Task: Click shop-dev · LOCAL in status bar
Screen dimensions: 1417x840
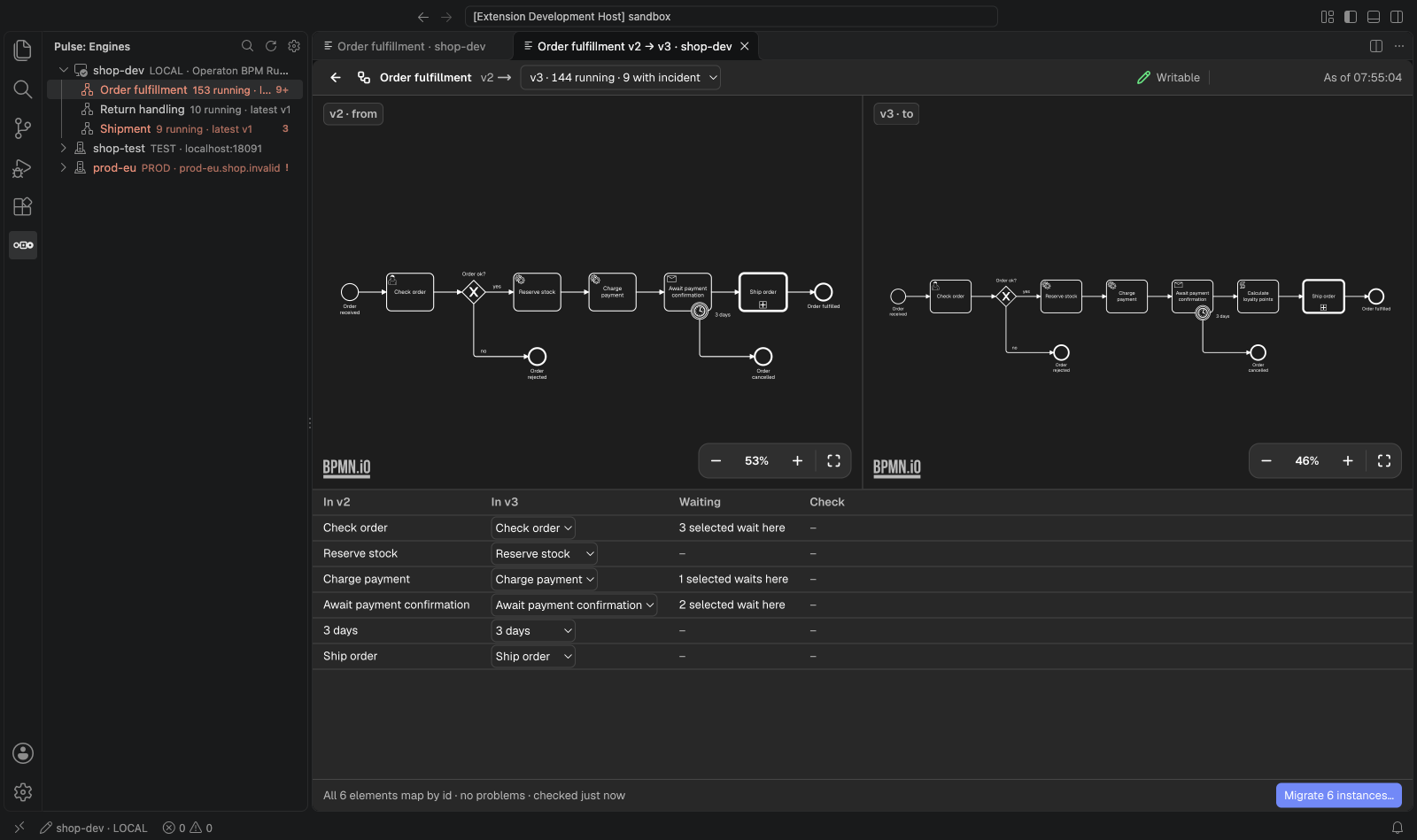Action: 94,828
